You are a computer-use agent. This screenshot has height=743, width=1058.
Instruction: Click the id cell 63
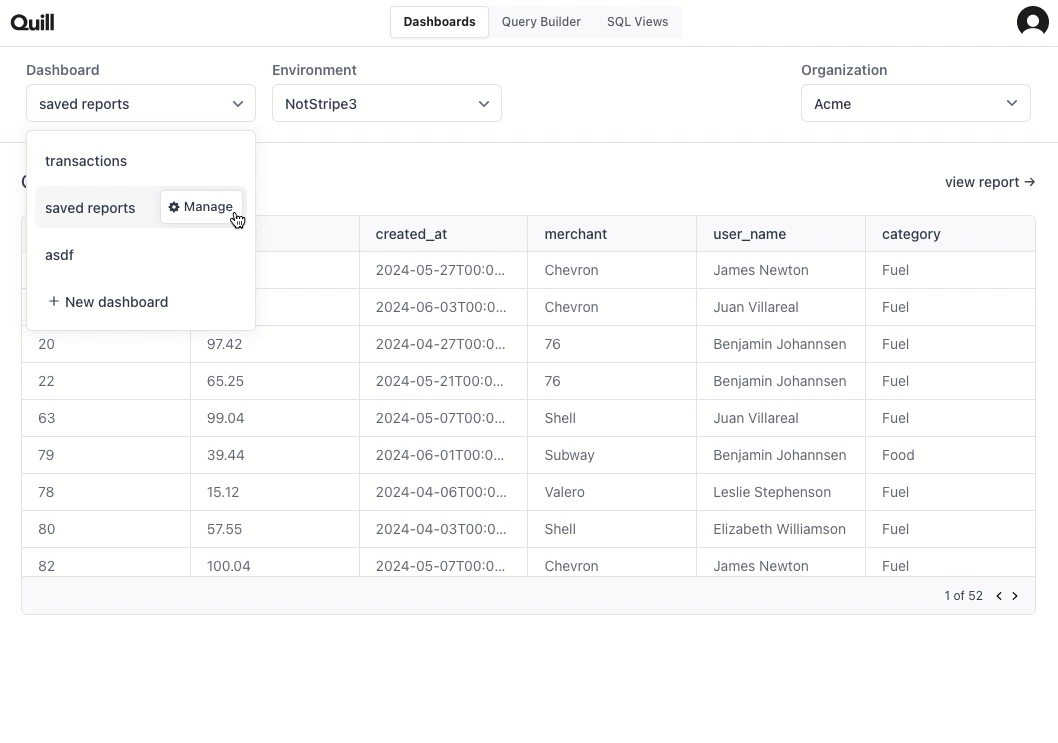pos(106,418)
